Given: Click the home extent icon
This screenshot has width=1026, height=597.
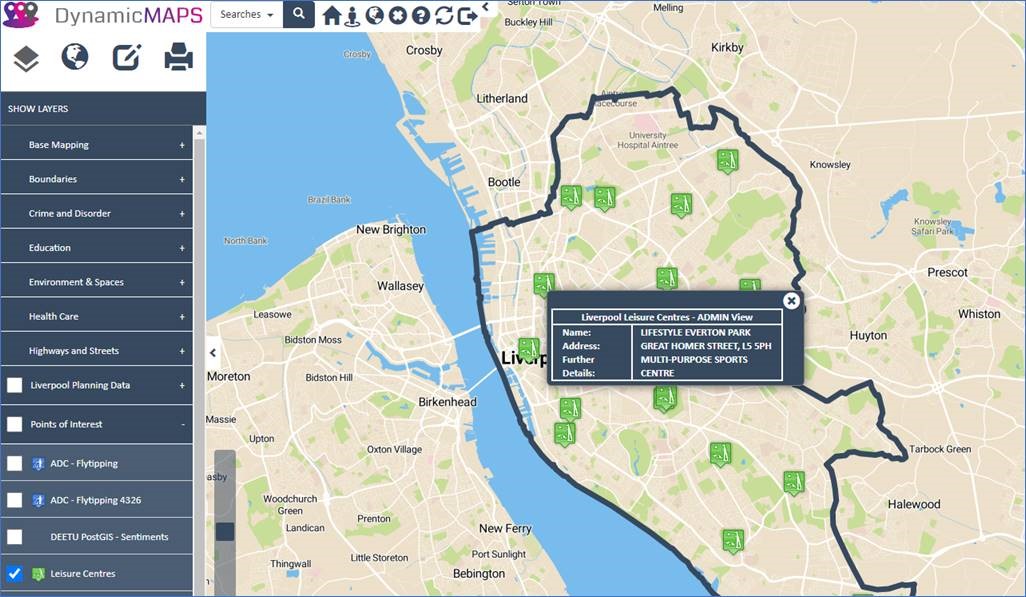Looking at the screenshot, I should tap(332, 15).
